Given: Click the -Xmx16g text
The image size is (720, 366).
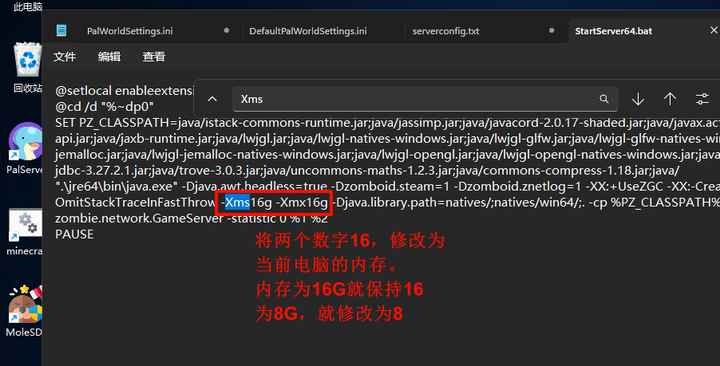Looking at the screenshot, I should [x=302, y=202].
